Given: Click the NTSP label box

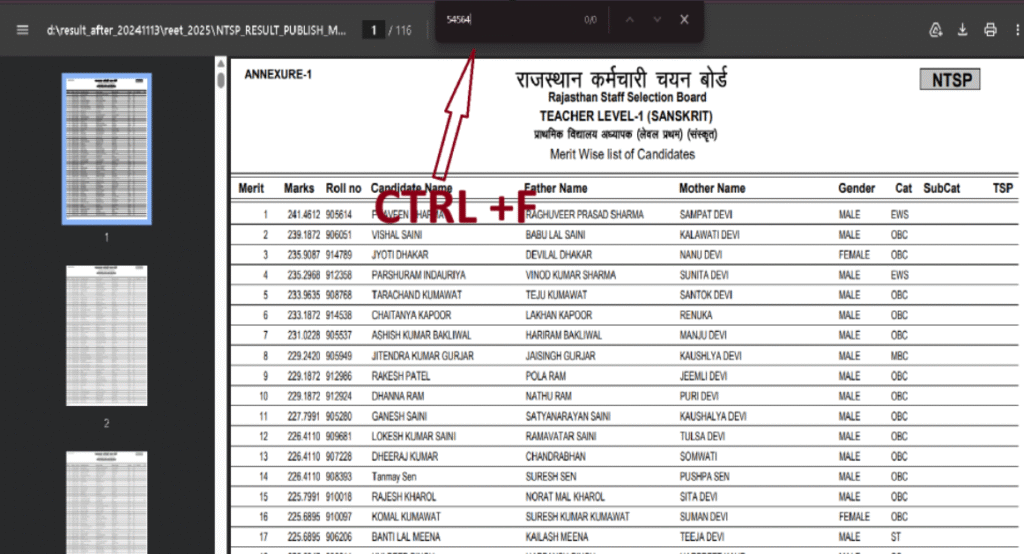Looking at the screenshot, I should [x=950, y=80].
